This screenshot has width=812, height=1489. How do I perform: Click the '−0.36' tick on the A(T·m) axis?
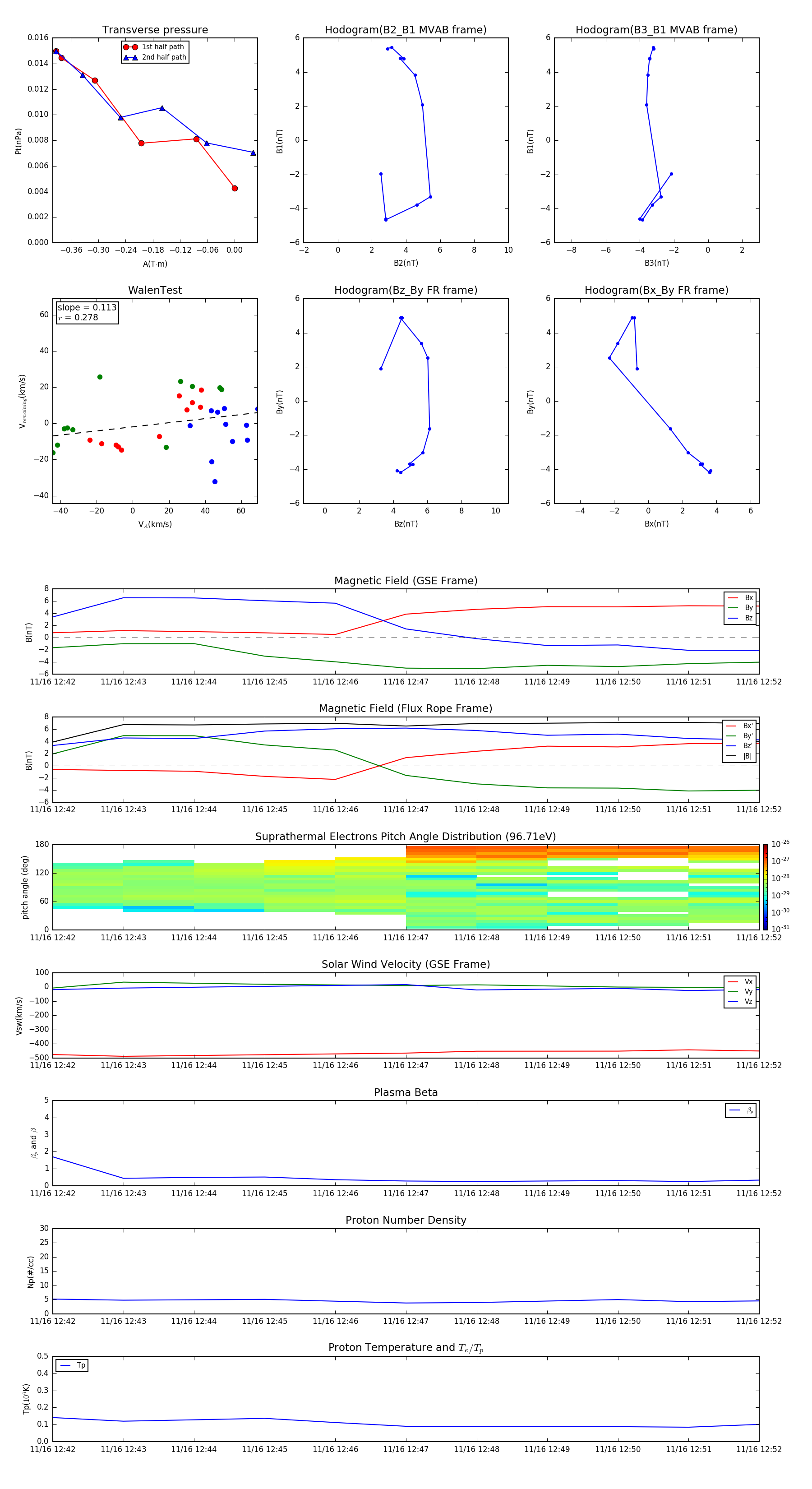pos(71,250)
